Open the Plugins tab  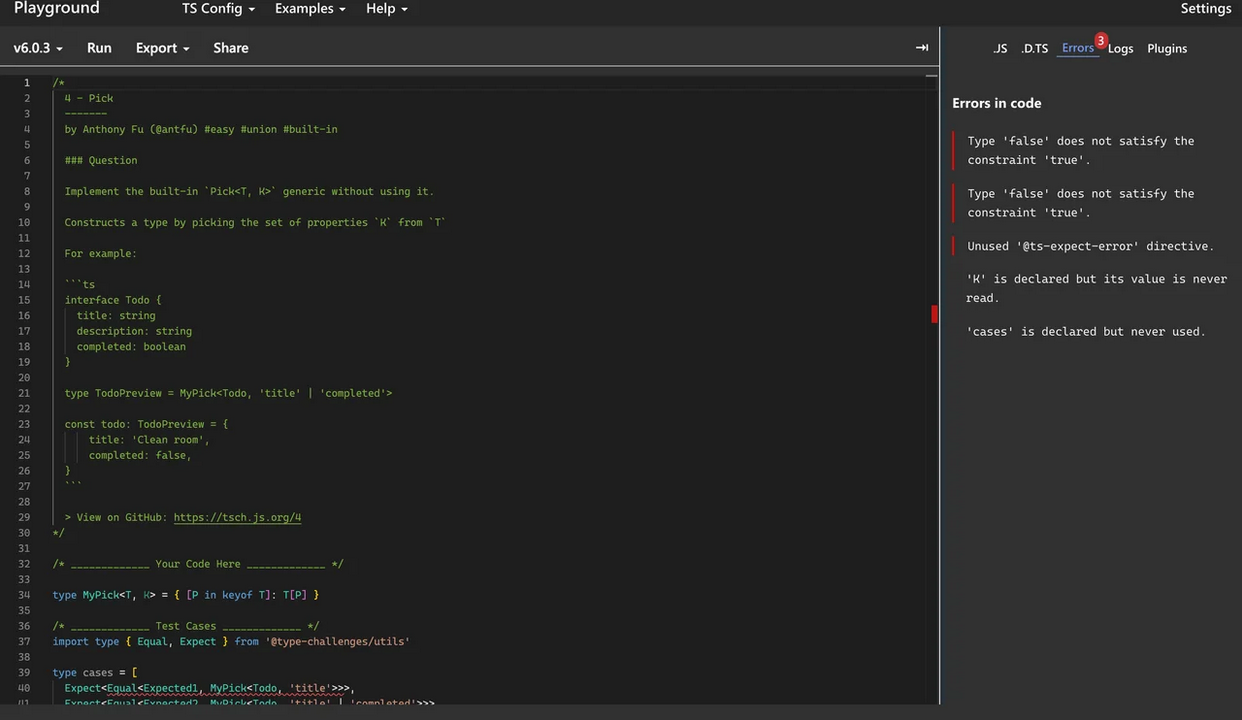[1167, 48]
